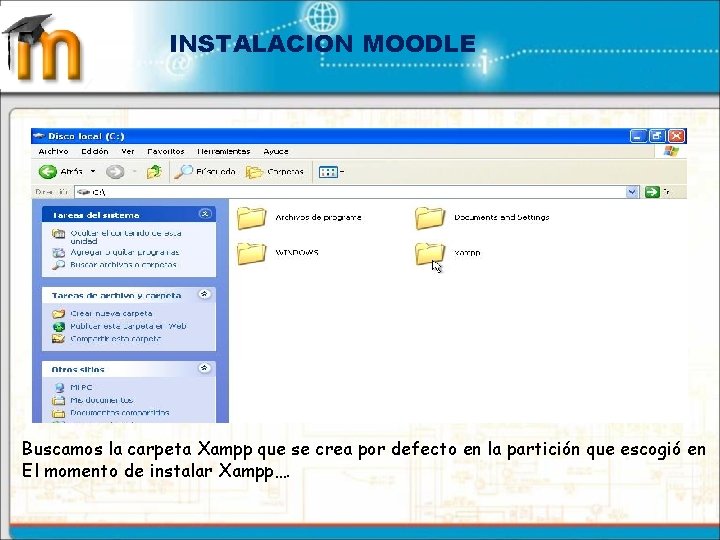
Task: Collapse the Tareas del sistema panel
Action: (x=205, y=214)
